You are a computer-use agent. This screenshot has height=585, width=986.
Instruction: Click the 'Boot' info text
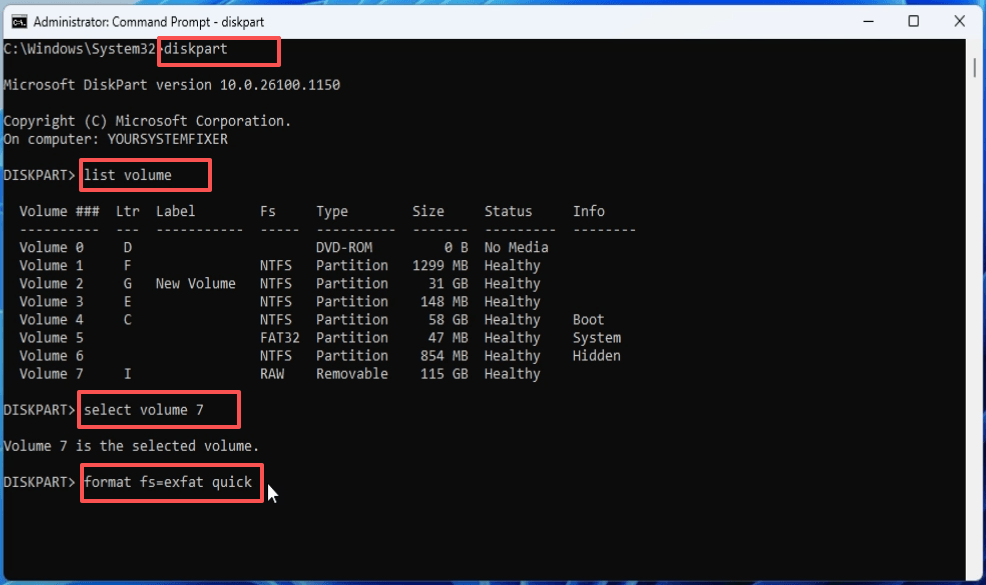coord(589,320)
